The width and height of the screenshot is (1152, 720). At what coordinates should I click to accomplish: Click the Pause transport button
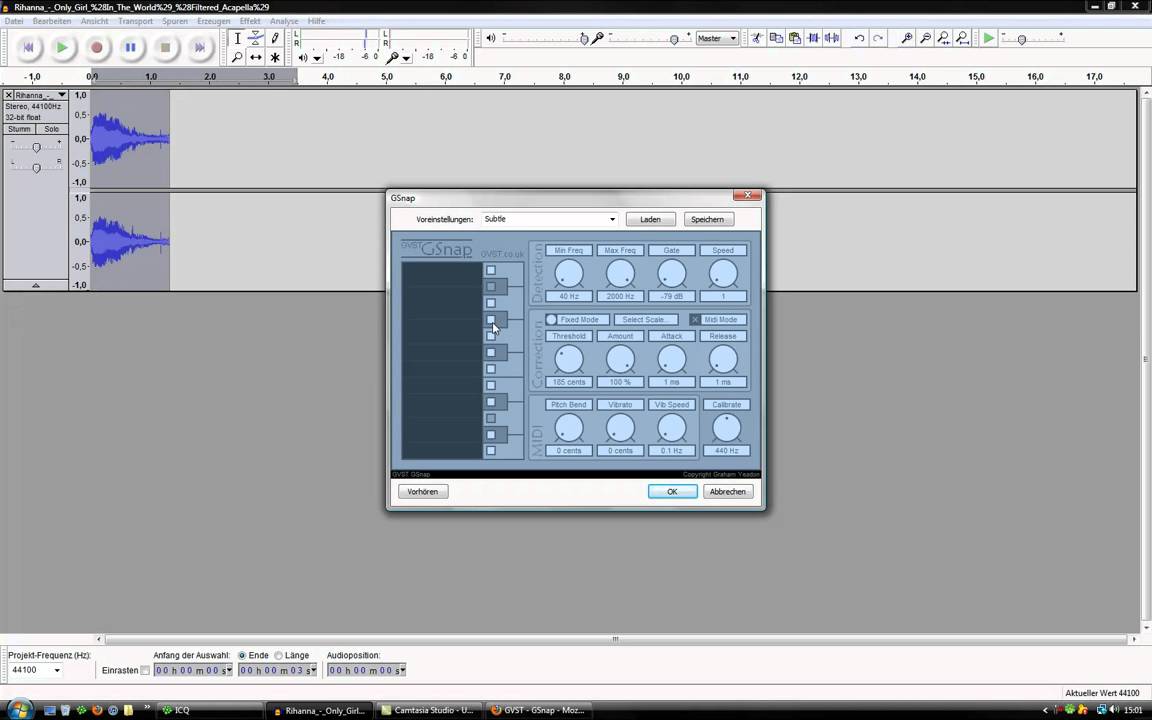coord(131,47)
